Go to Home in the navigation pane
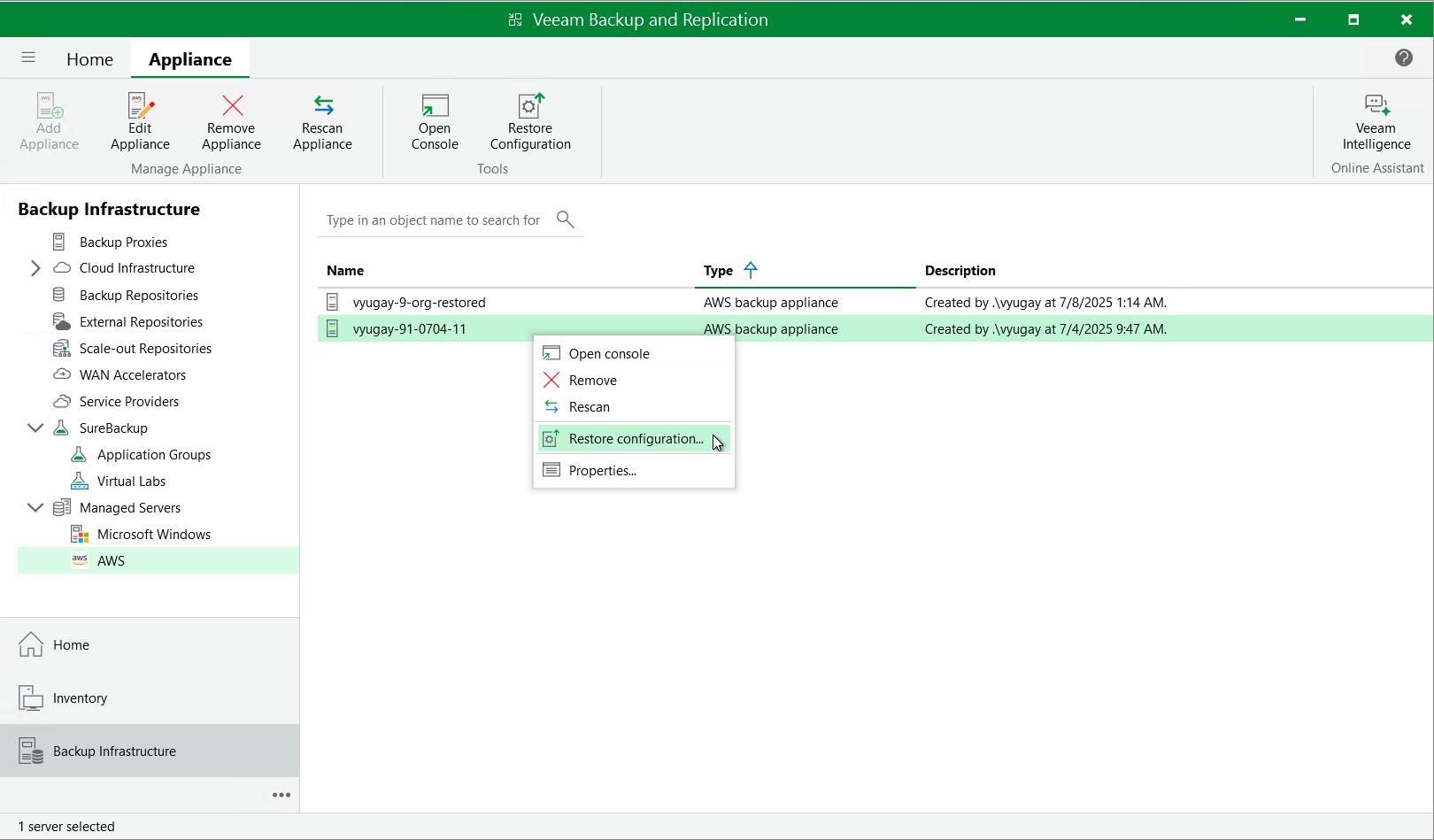 [71, 645]
